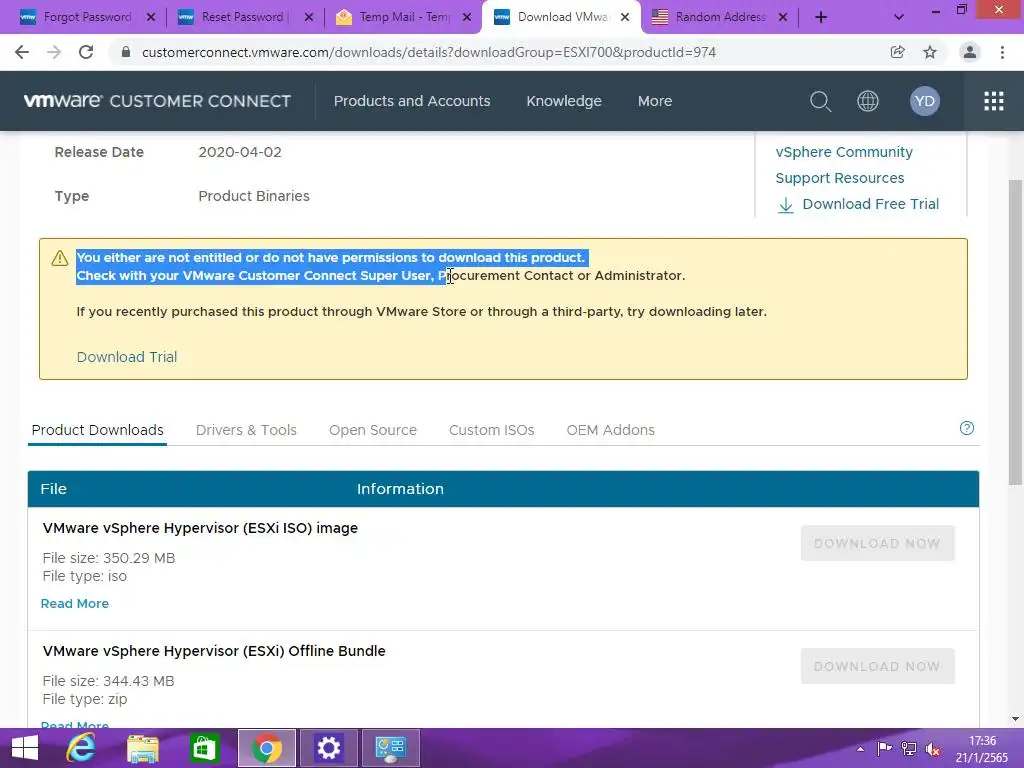
Task: Click the page vertical scrollbar thumb
Action: coord(1015,332)
